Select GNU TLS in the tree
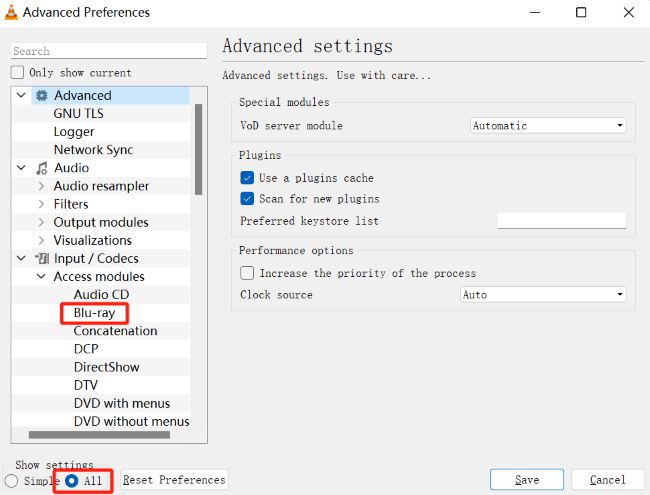The width and height of the screenshot is (650, 495). [78, 114]
